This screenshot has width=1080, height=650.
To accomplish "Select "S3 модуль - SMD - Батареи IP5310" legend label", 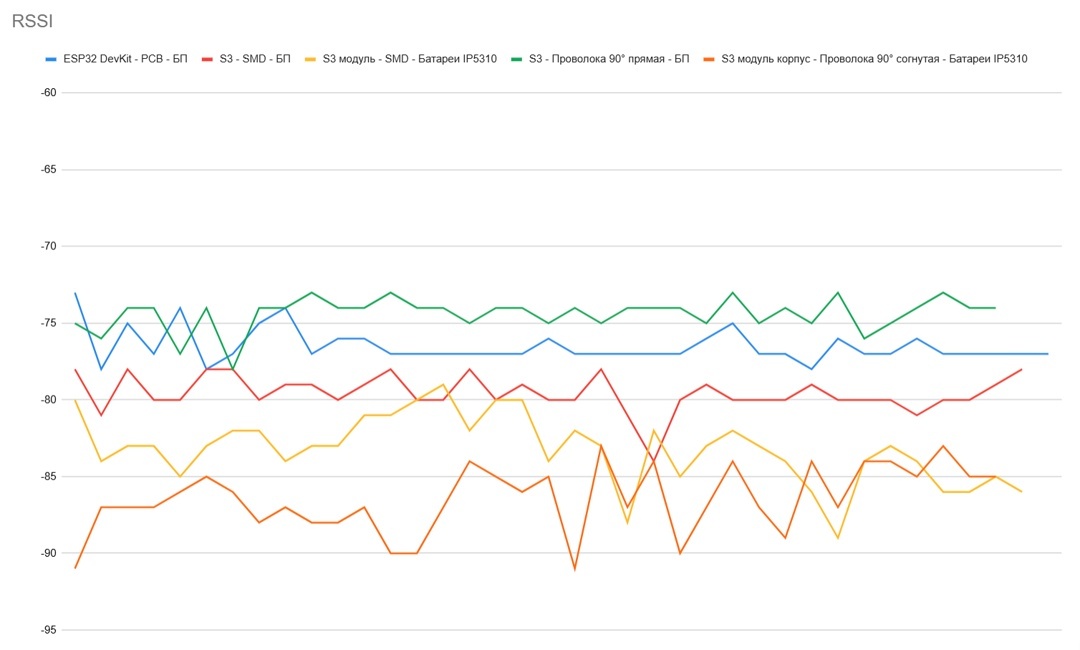I will [x=409, y=59].
